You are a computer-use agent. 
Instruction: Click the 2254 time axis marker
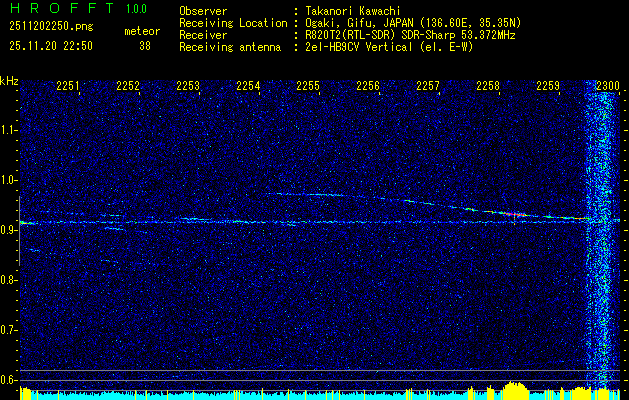click(x=248, y=85)
